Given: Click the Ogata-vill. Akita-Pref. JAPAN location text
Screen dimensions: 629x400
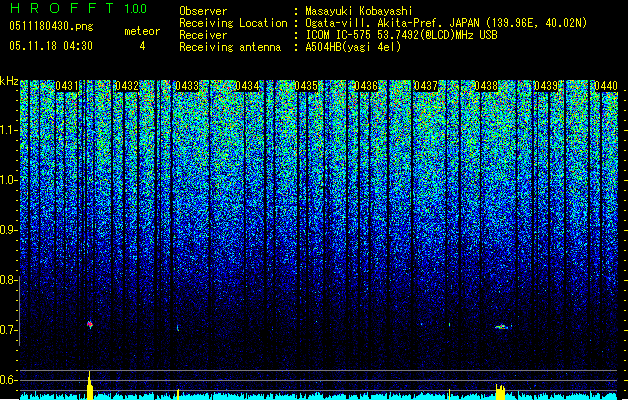Looking at the screenshot, I should (446, 23).
